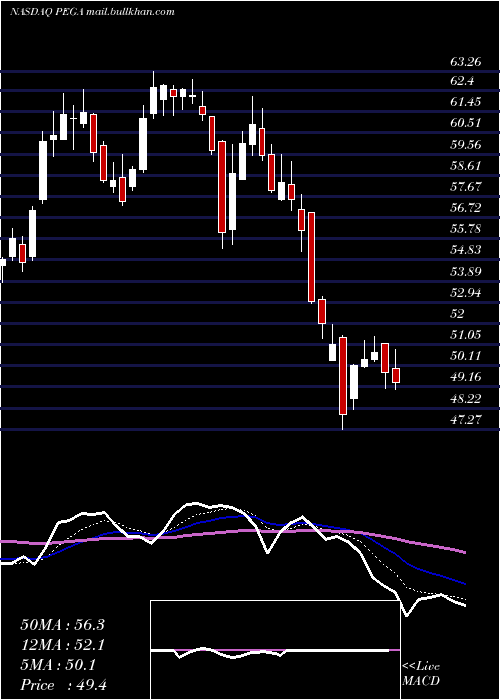Click the Price : 49.4 reading
The width and height of the screenshot is (500, 700).
coord(63,685)
